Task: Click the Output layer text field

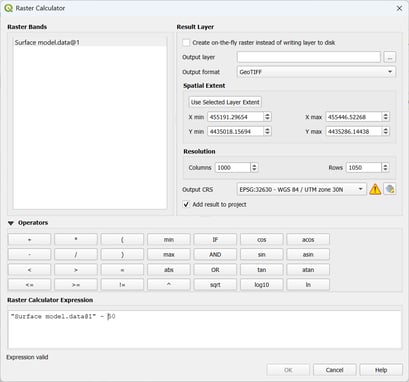Action: coord(309,57)
